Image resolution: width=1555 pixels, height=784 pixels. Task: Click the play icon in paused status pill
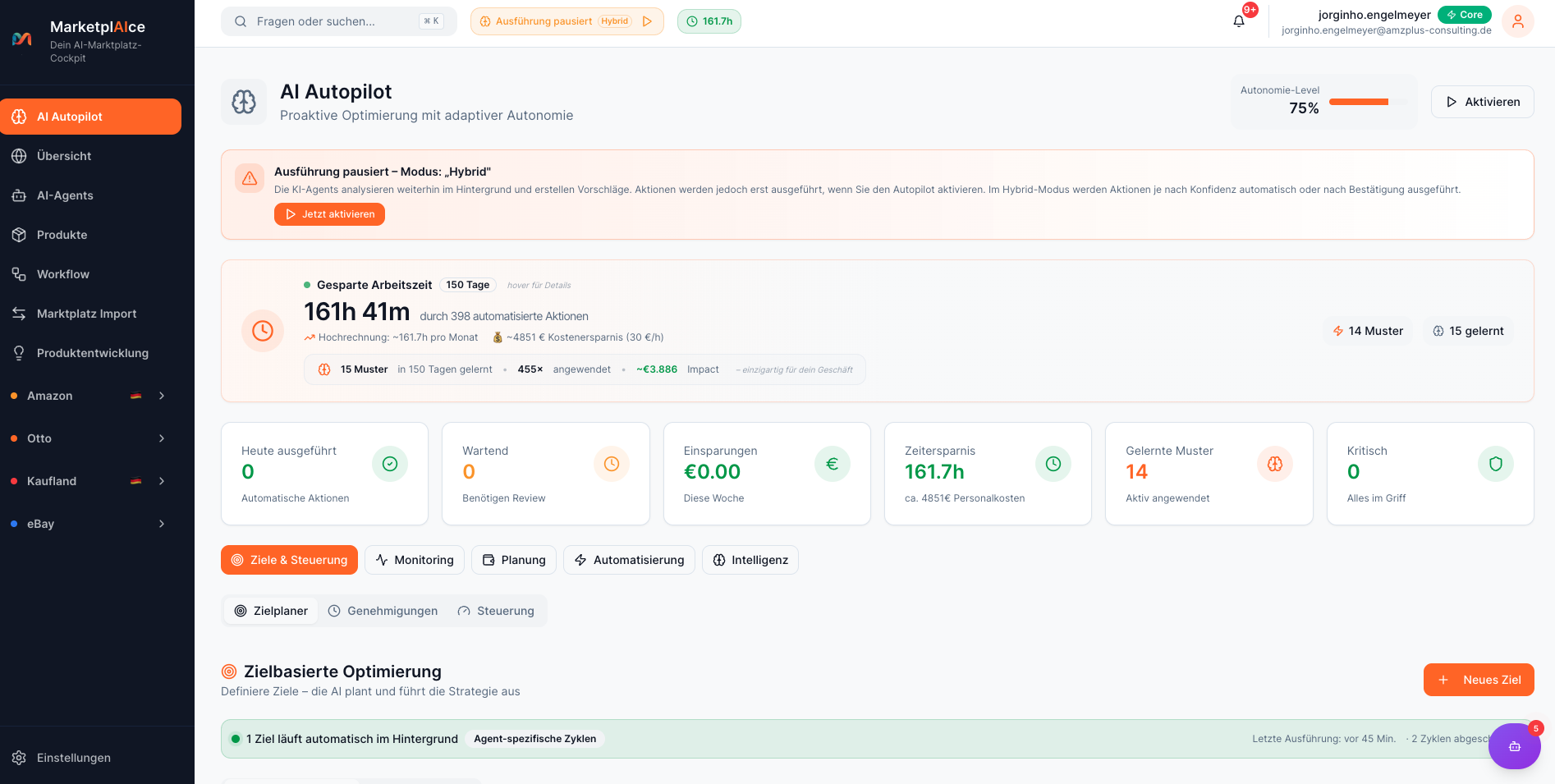click(647, 21)
